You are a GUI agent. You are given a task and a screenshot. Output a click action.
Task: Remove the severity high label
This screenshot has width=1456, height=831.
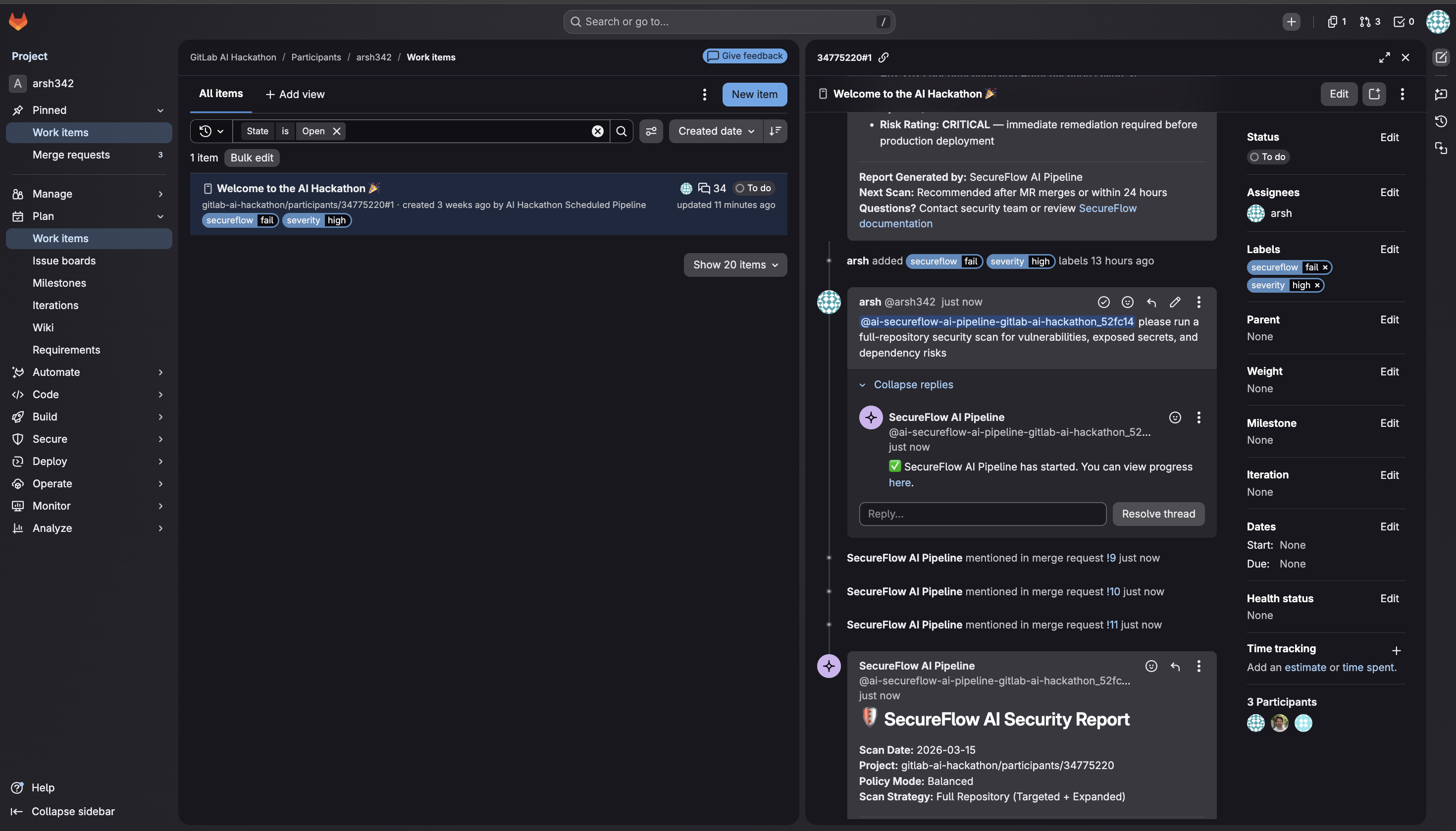pyautogui.click(x=1317, y=285)
